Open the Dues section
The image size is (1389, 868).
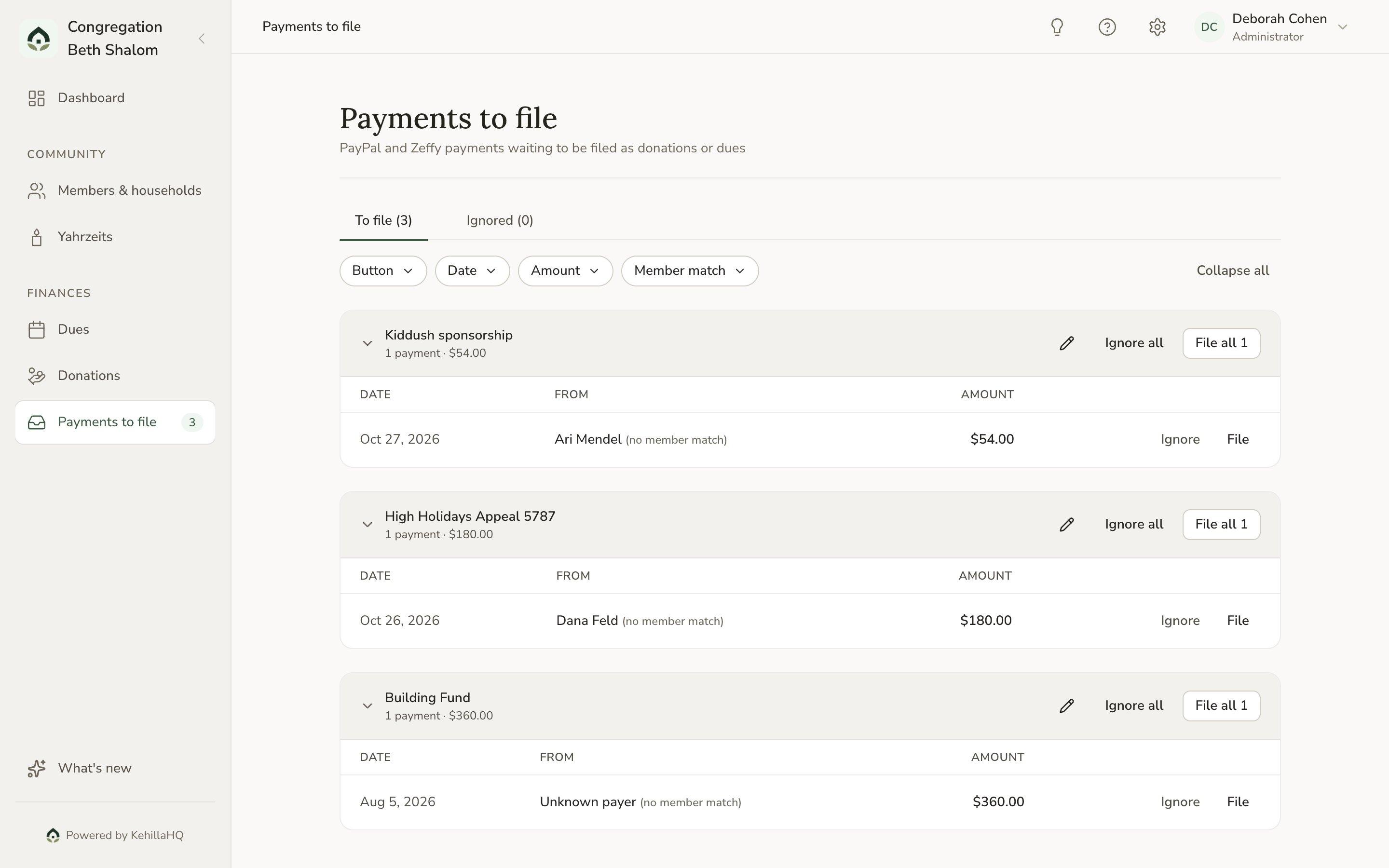115,329
